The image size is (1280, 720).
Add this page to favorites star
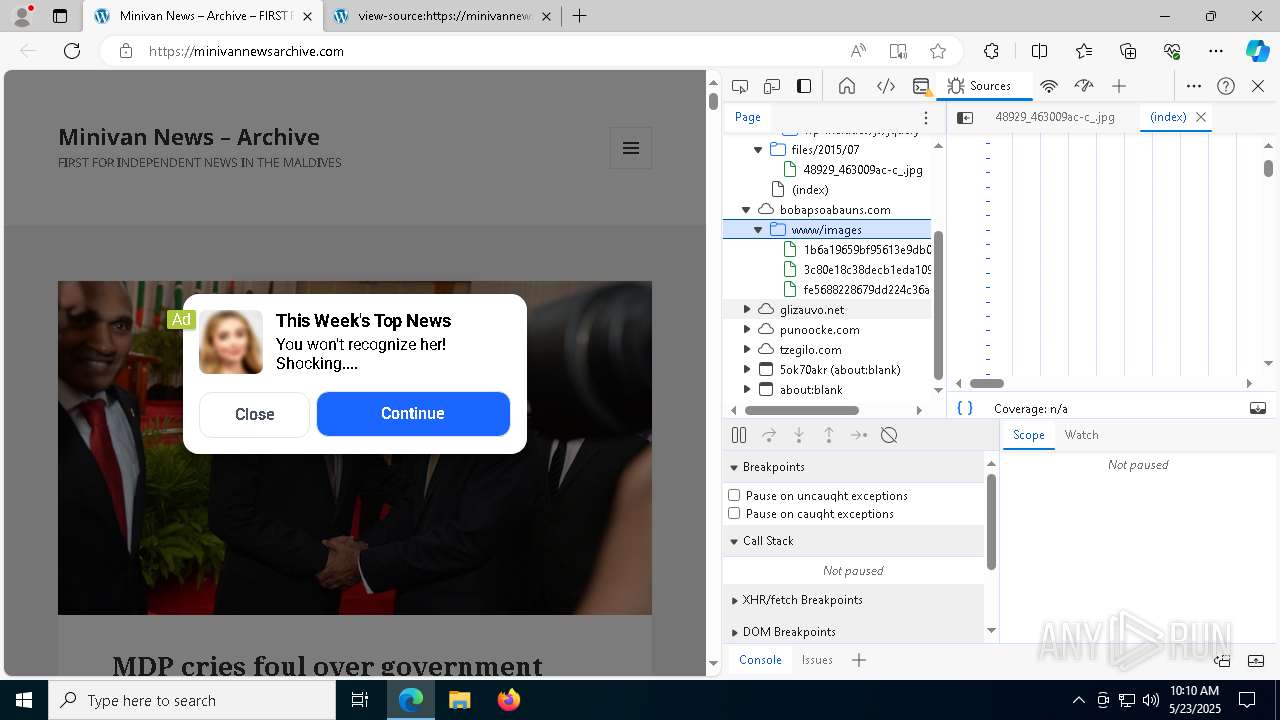point(938,51)
